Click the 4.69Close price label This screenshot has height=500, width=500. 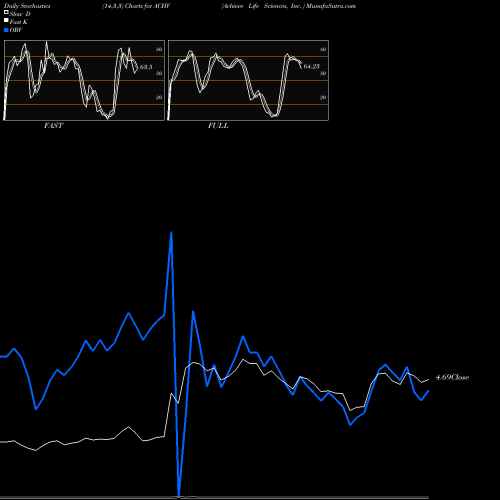click(452, 377)
